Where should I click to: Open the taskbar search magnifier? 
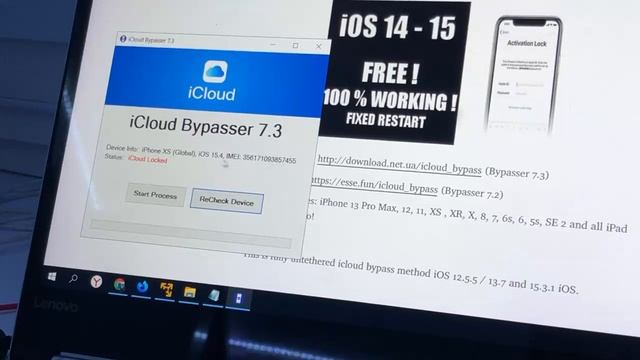pos(73,279)
